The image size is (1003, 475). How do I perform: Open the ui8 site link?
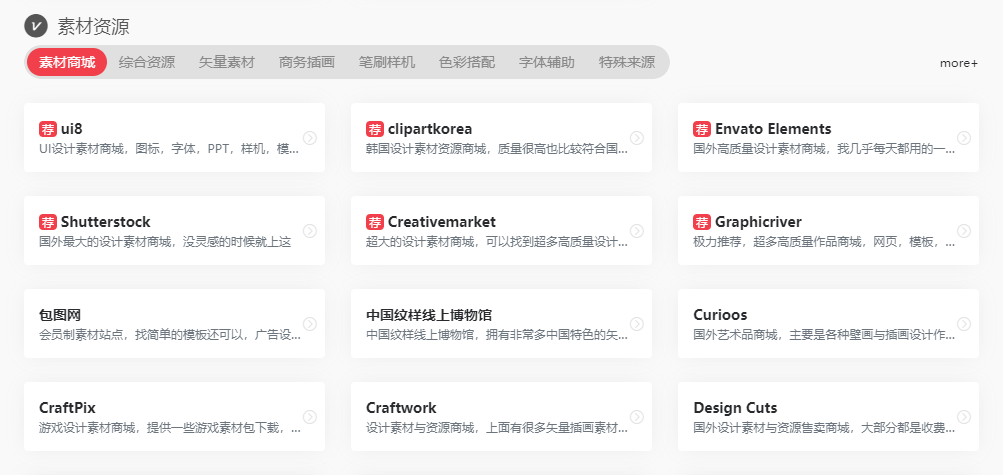pyautogui.click(x=72, y=129)
